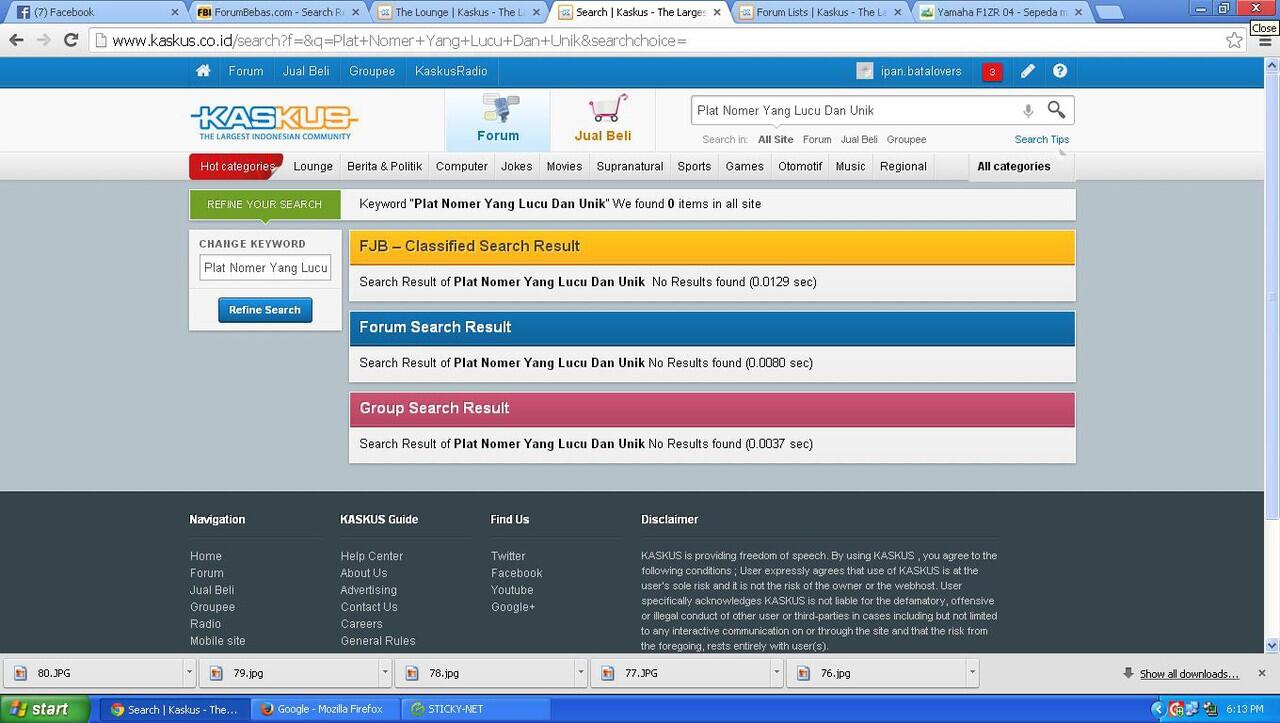Switch to The Lounge Kaskus tab

pos(458,12)
